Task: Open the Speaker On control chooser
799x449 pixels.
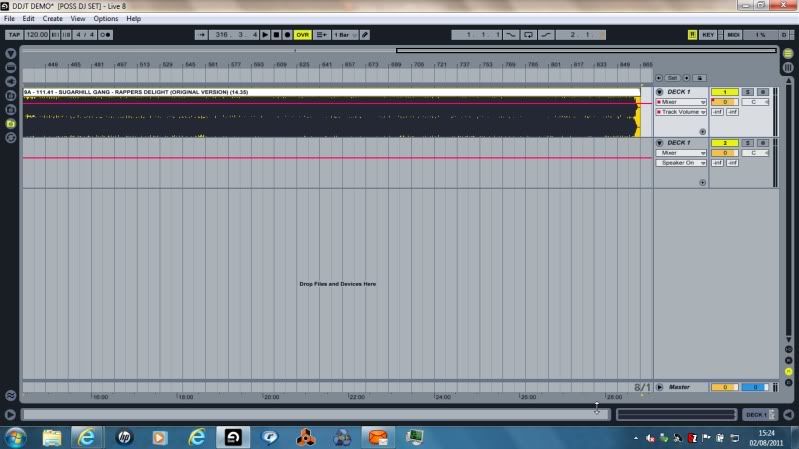Action: [681, 162]
